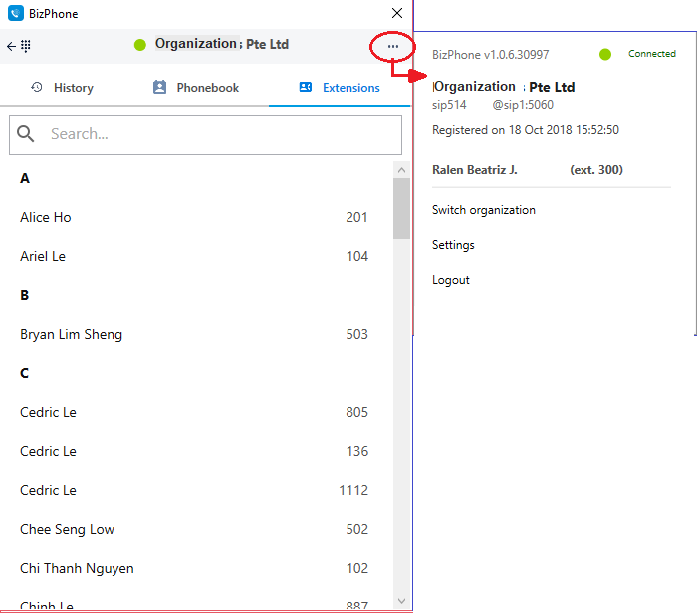Click extension number 201
The image size is (697, 613).
[357, 217]
